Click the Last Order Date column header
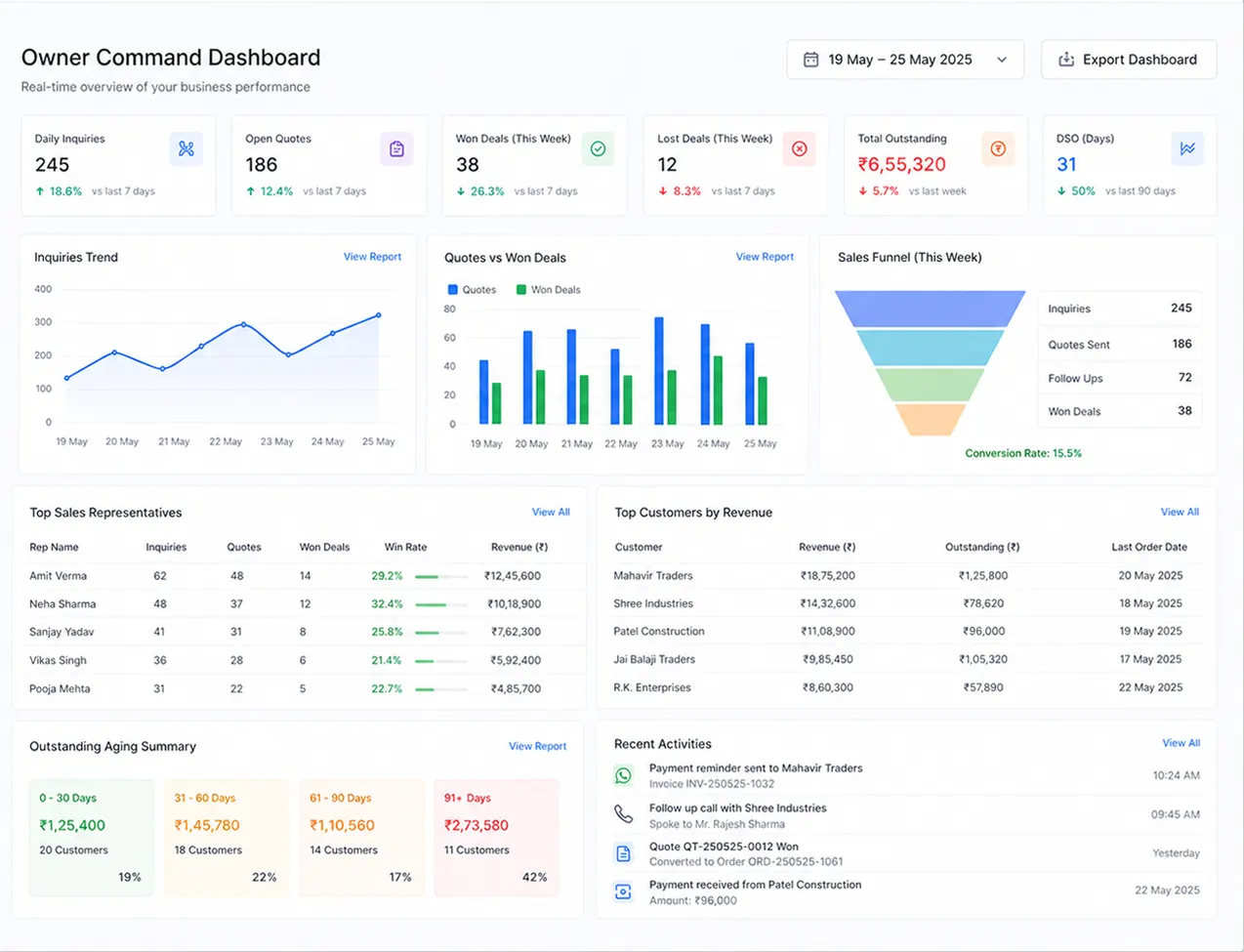 pos(1147,547)
